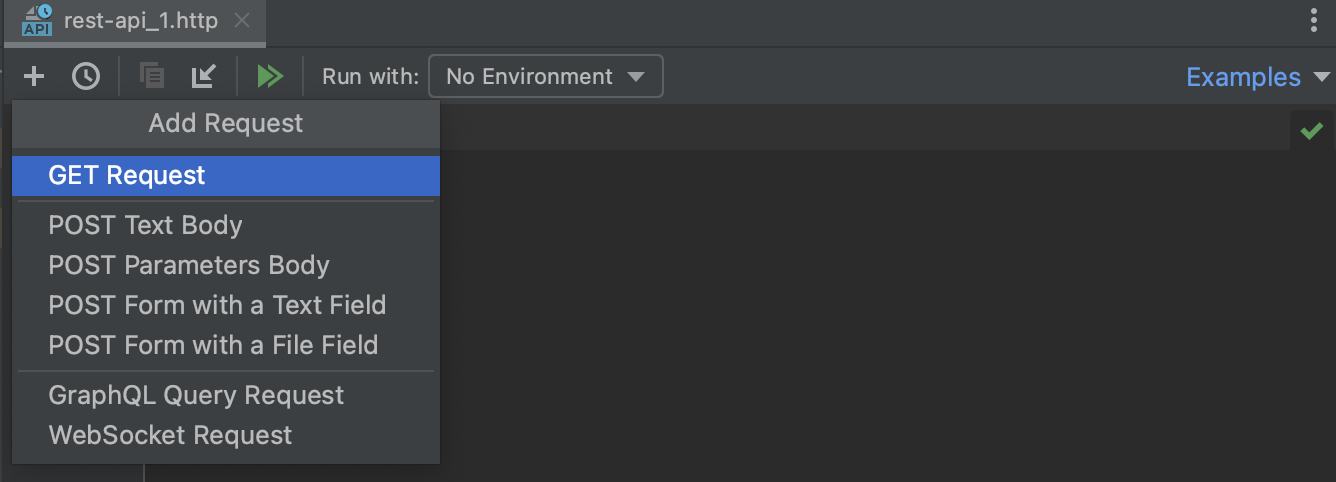Run all requests with green arrows
The height and width of the screenshot is (482, 1336).
point(270,76)
